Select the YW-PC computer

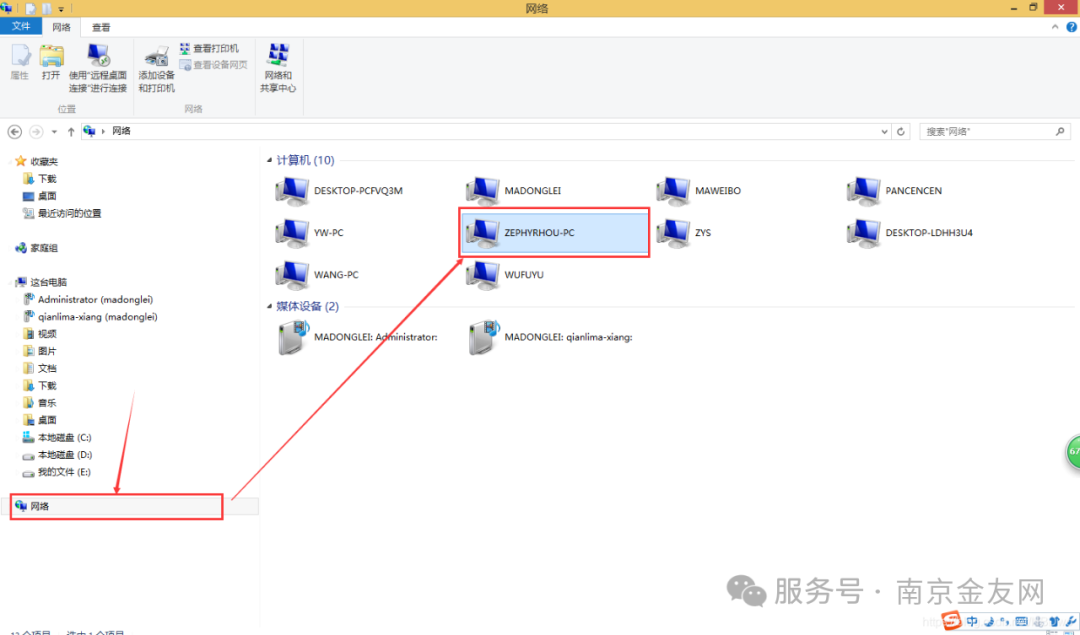click(x=309, y=233)
